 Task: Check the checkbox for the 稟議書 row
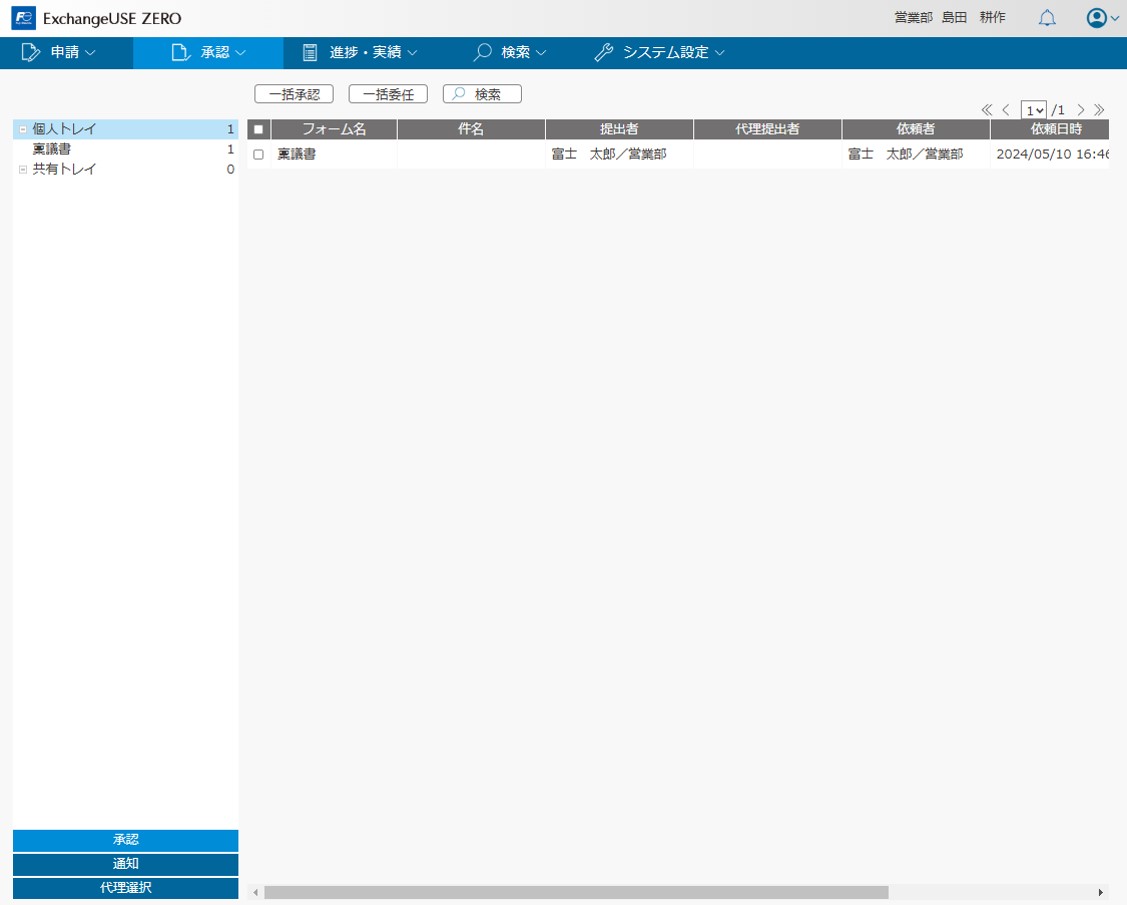coord(258,154)
